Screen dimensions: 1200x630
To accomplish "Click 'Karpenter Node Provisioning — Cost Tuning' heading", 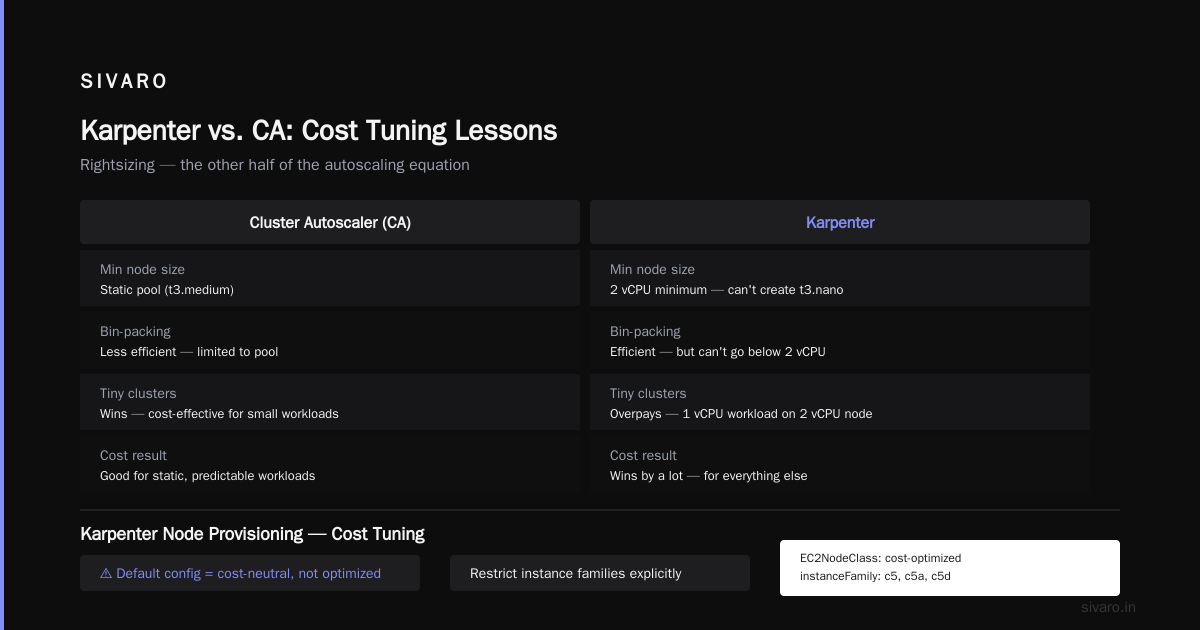I will point(252,534).
